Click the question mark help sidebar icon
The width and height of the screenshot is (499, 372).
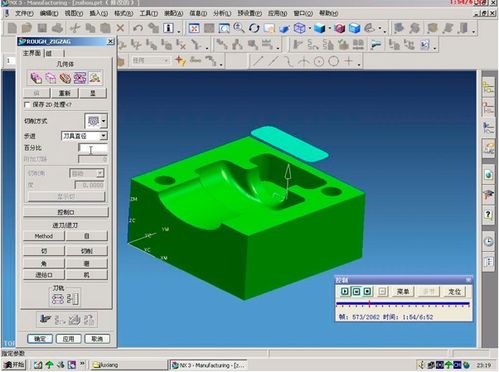point(488,214)
